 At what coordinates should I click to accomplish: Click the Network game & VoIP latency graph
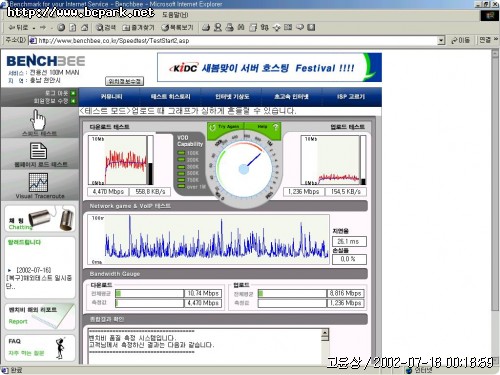click(x=209, y=239)
